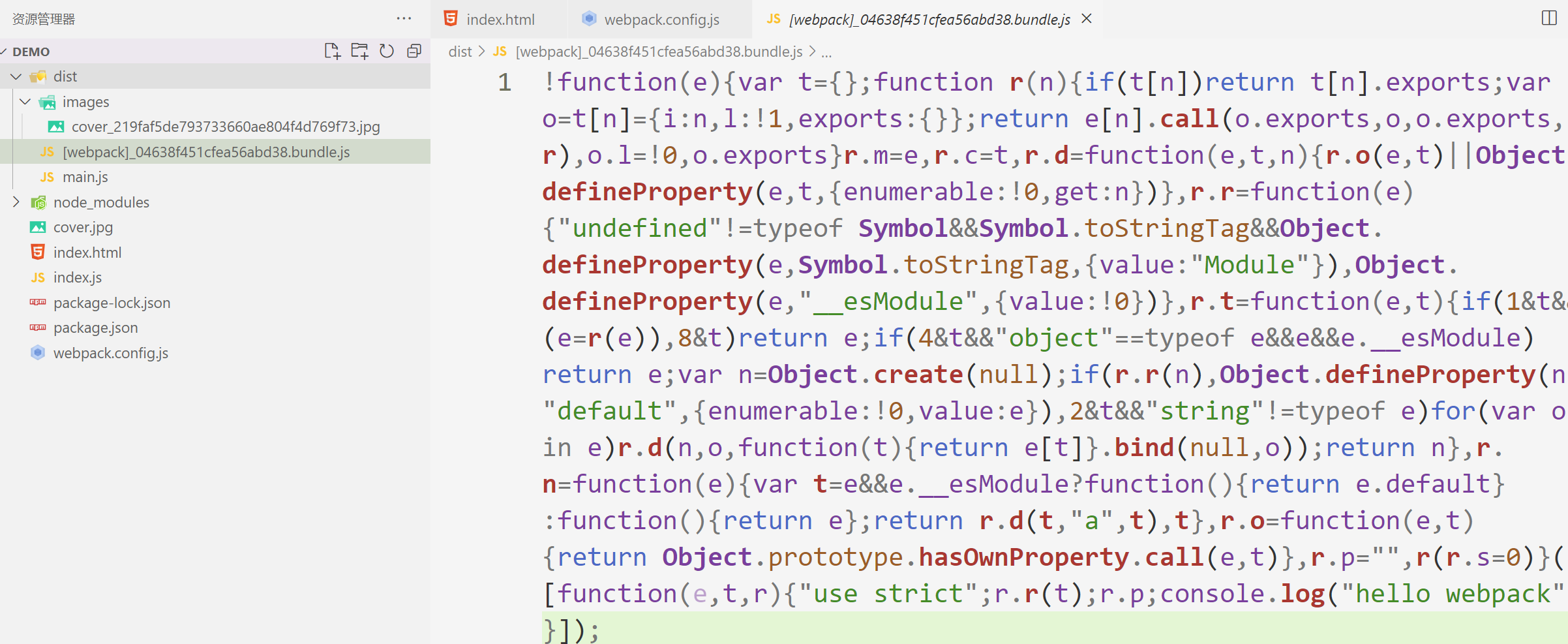
Task: Open the explorer more actions ellipsis
Action: tap(404, 18)
